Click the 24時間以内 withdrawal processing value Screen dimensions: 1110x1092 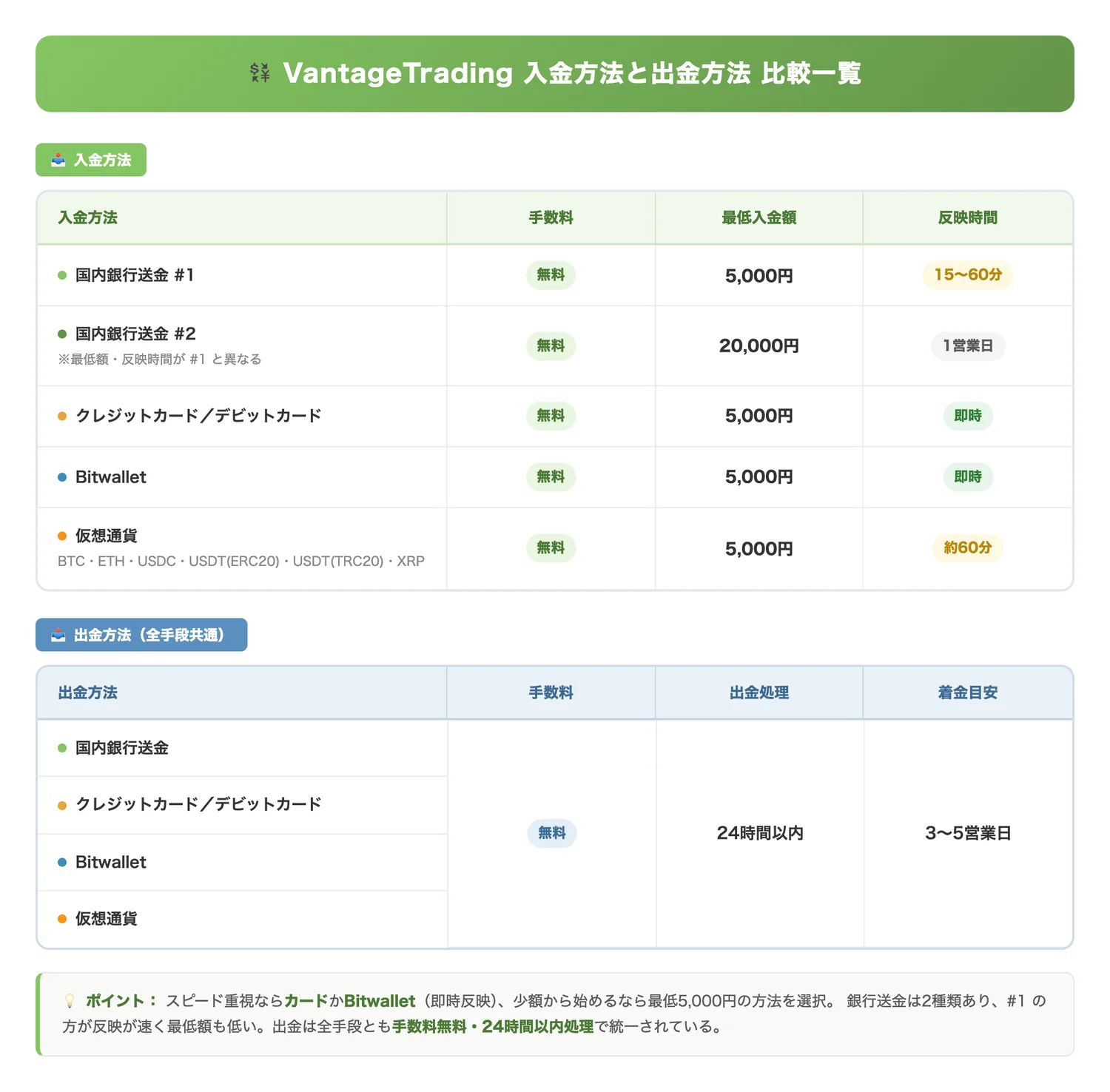(x=760, y=833)
